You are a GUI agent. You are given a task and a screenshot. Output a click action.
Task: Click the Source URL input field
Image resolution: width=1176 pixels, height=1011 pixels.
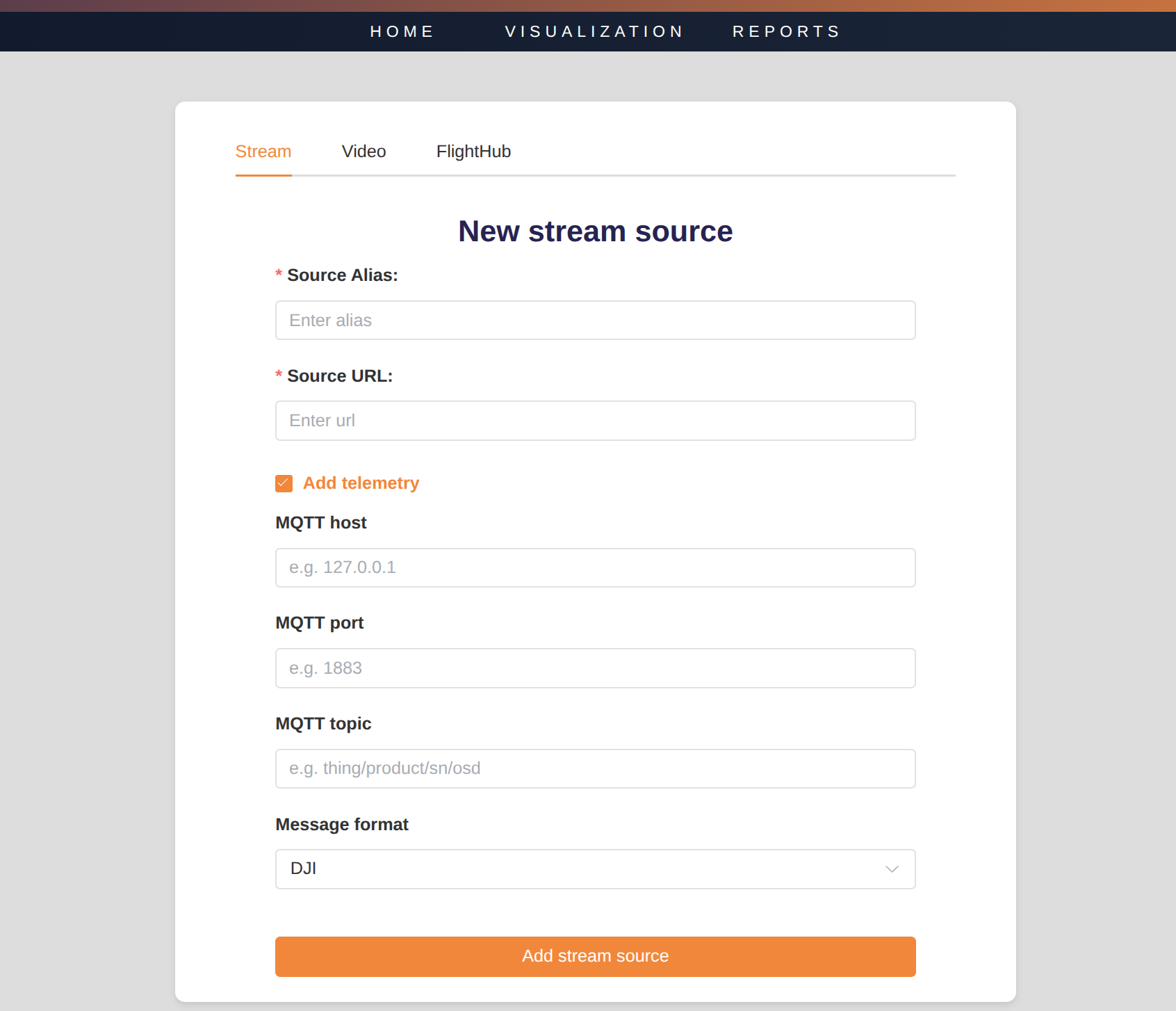[x=595, y=421]
